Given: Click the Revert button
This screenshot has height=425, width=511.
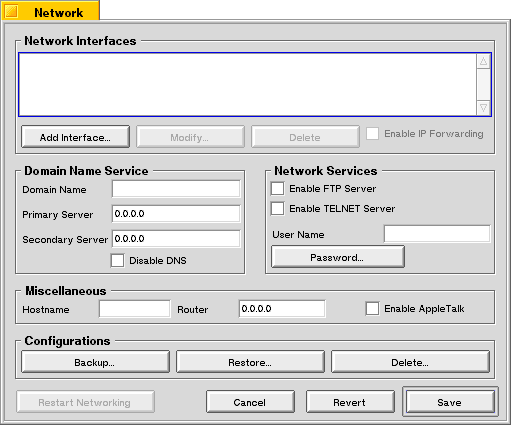Looking at the screenshot, I should click(x=350, y=402).
